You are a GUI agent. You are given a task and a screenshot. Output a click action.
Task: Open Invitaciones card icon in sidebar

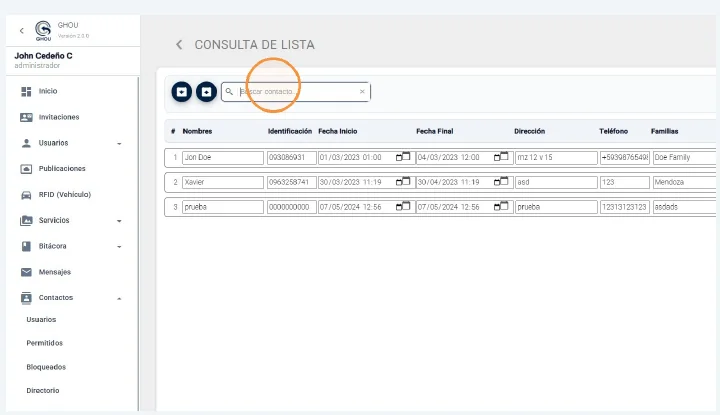point(26,117)
